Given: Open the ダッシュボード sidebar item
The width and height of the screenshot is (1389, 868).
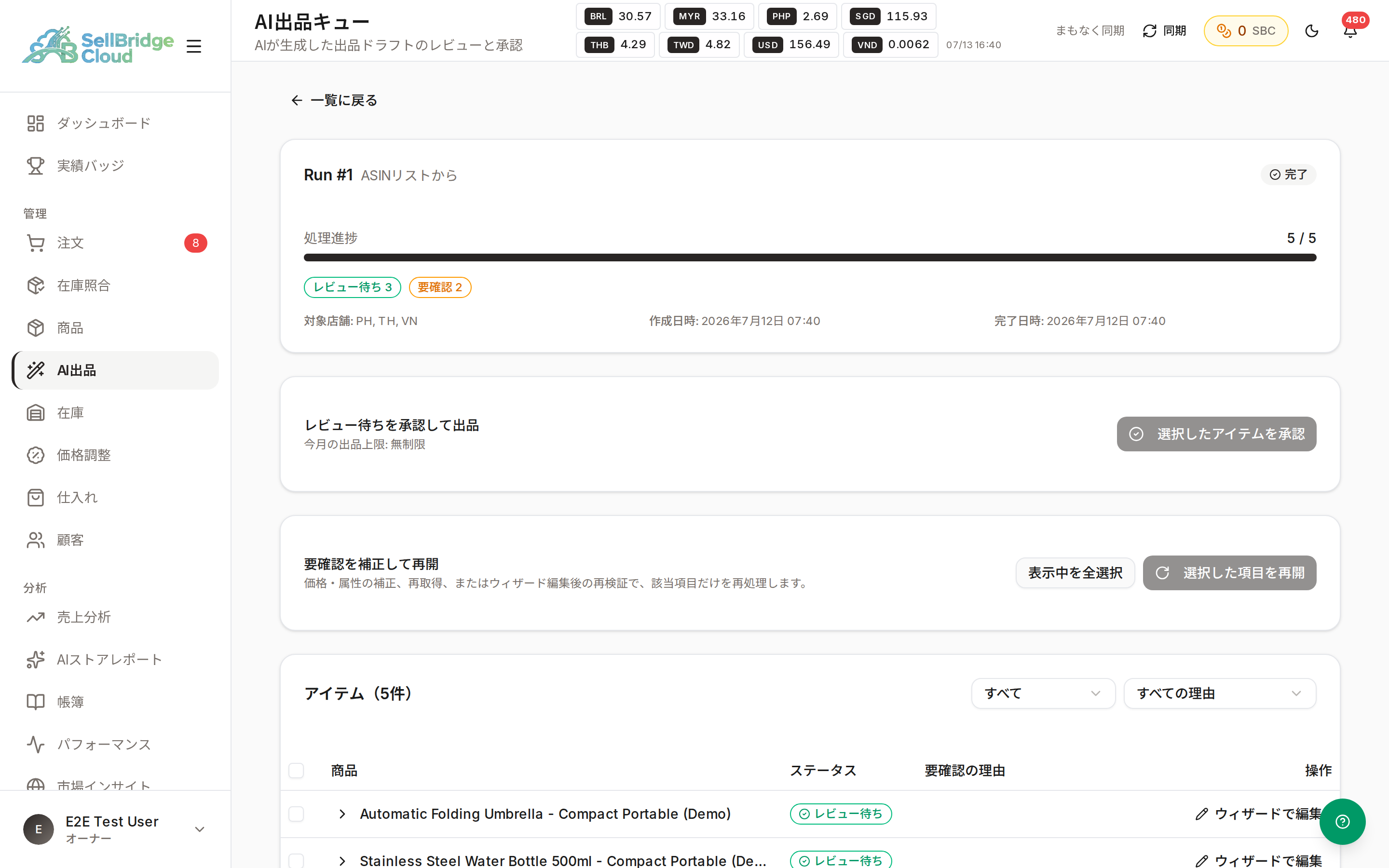Looking at the screenshot, I should point(115,123).
